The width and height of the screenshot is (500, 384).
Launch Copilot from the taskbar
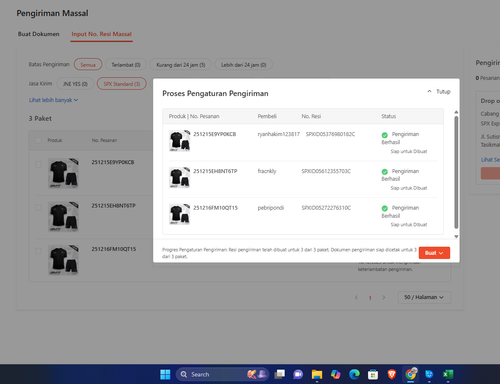click(x=336, y=374)
